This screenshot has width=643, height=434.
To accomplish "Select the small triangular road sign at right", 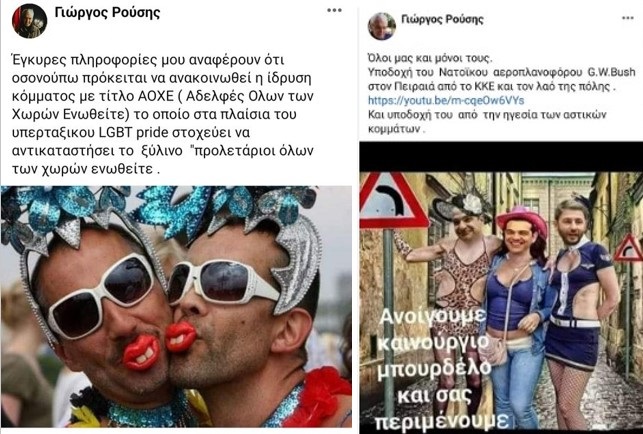I will click(628, 248).
